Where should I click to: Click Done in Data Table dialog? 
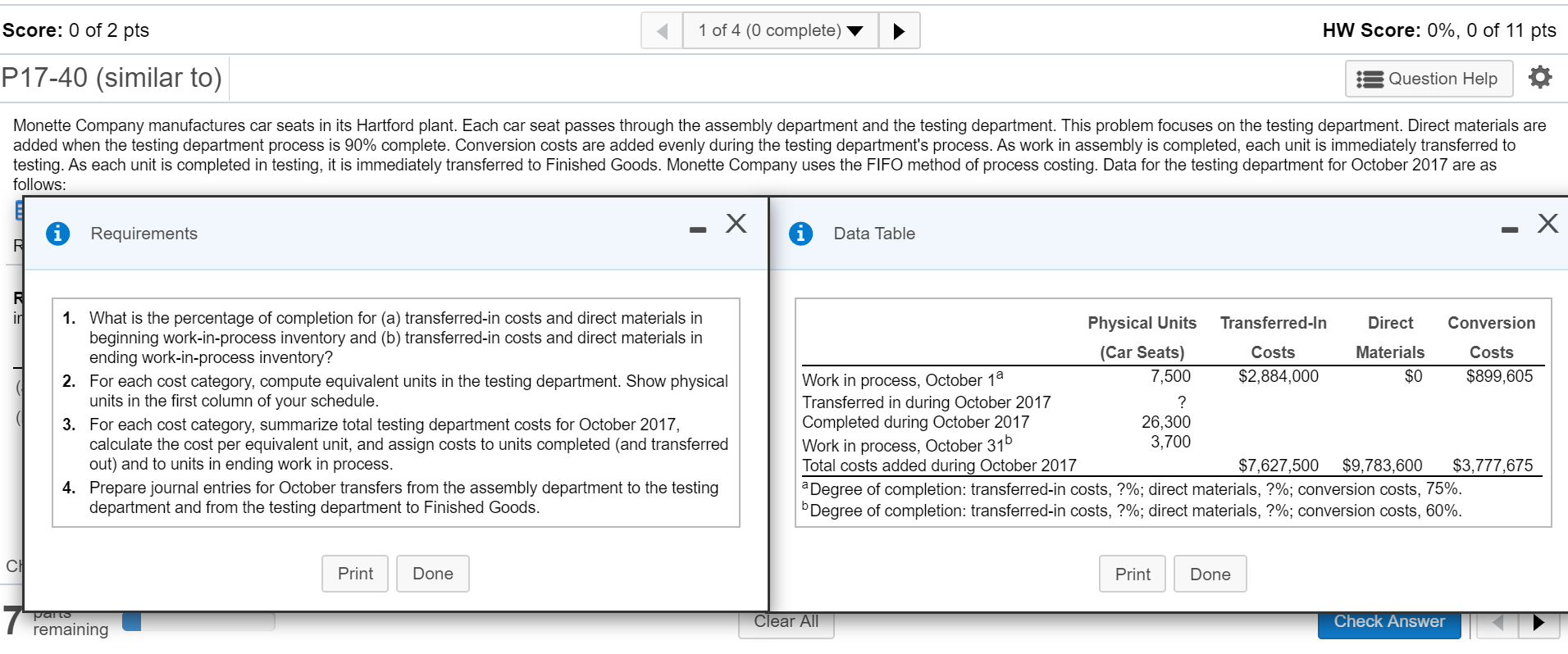click(x=1210, y=575)
